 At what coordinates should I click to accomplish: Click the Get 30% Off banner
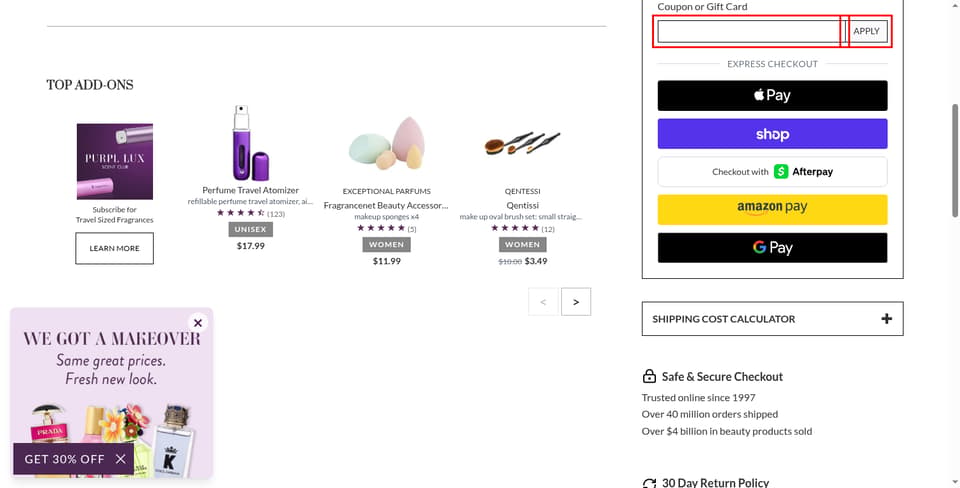[64, 459]
